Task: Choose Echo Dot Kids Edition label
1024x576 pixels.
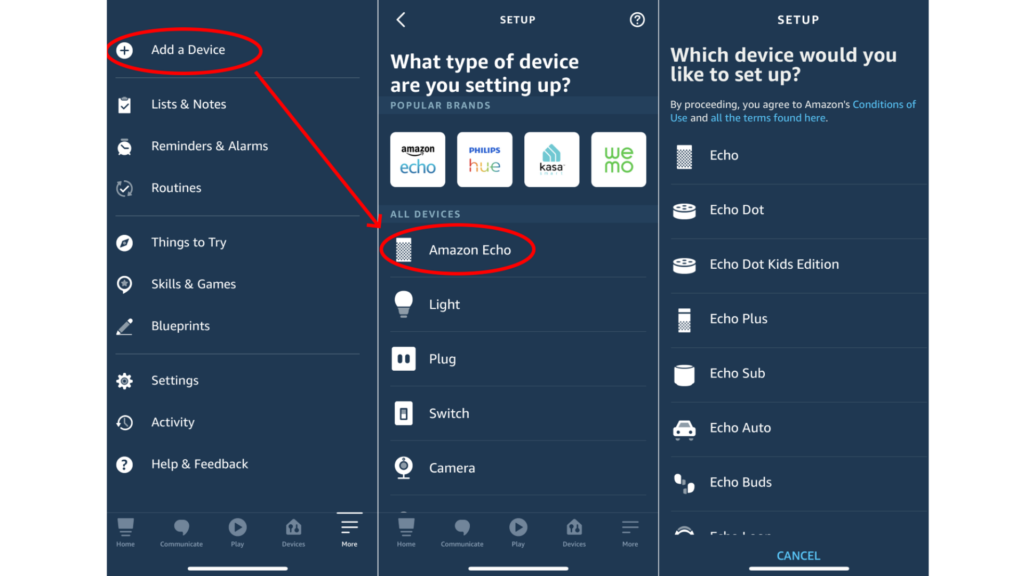Action: pyautogui.click(x=774, y=264)
